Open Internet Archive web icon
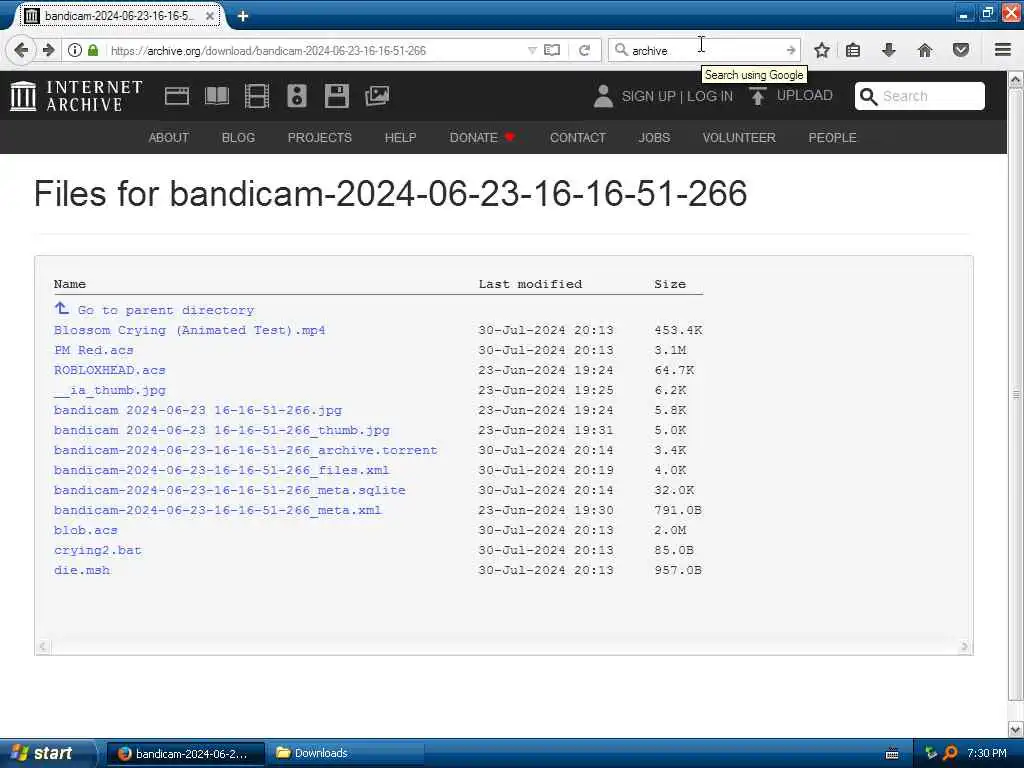Image resolution: width=1024 pixels, height=768 pixels. click(x=176, y=96)
